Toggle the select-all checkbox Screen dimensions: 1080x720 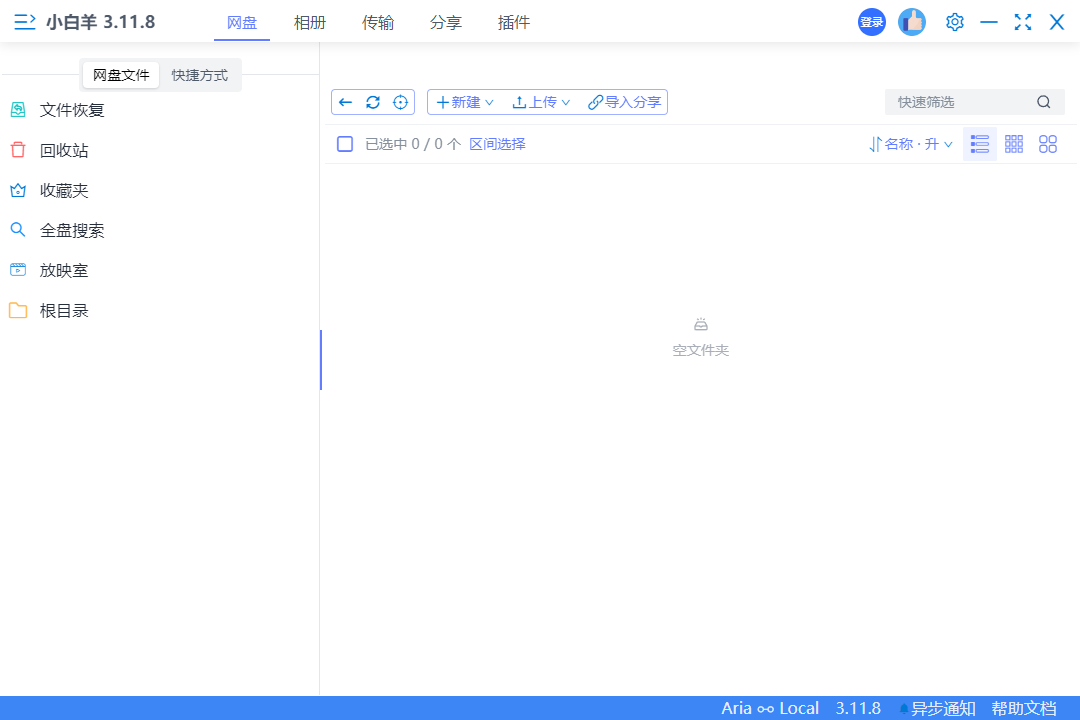pyautogui.click(x=345, y=144)
